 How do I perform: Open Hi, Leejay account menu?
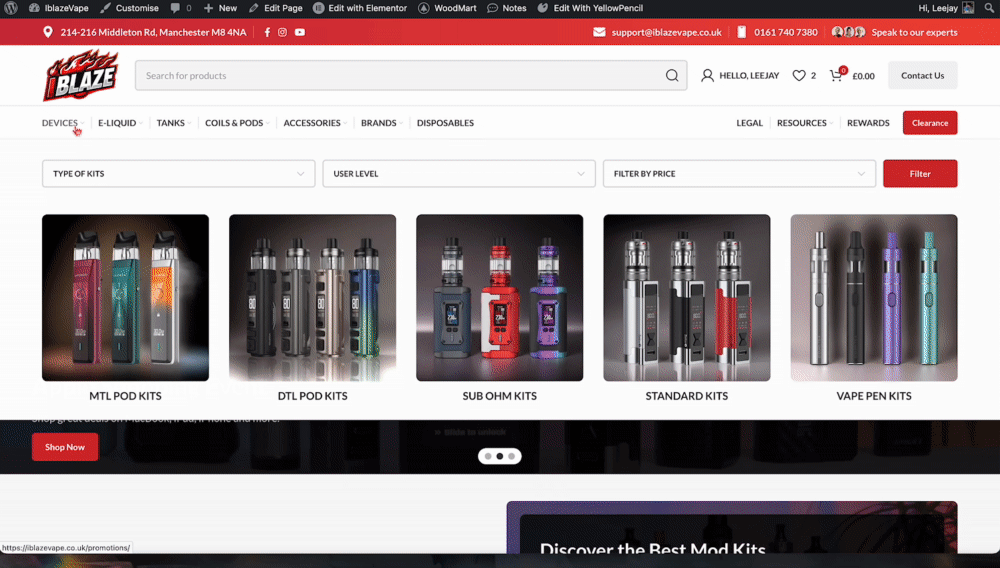click(946, 8)
